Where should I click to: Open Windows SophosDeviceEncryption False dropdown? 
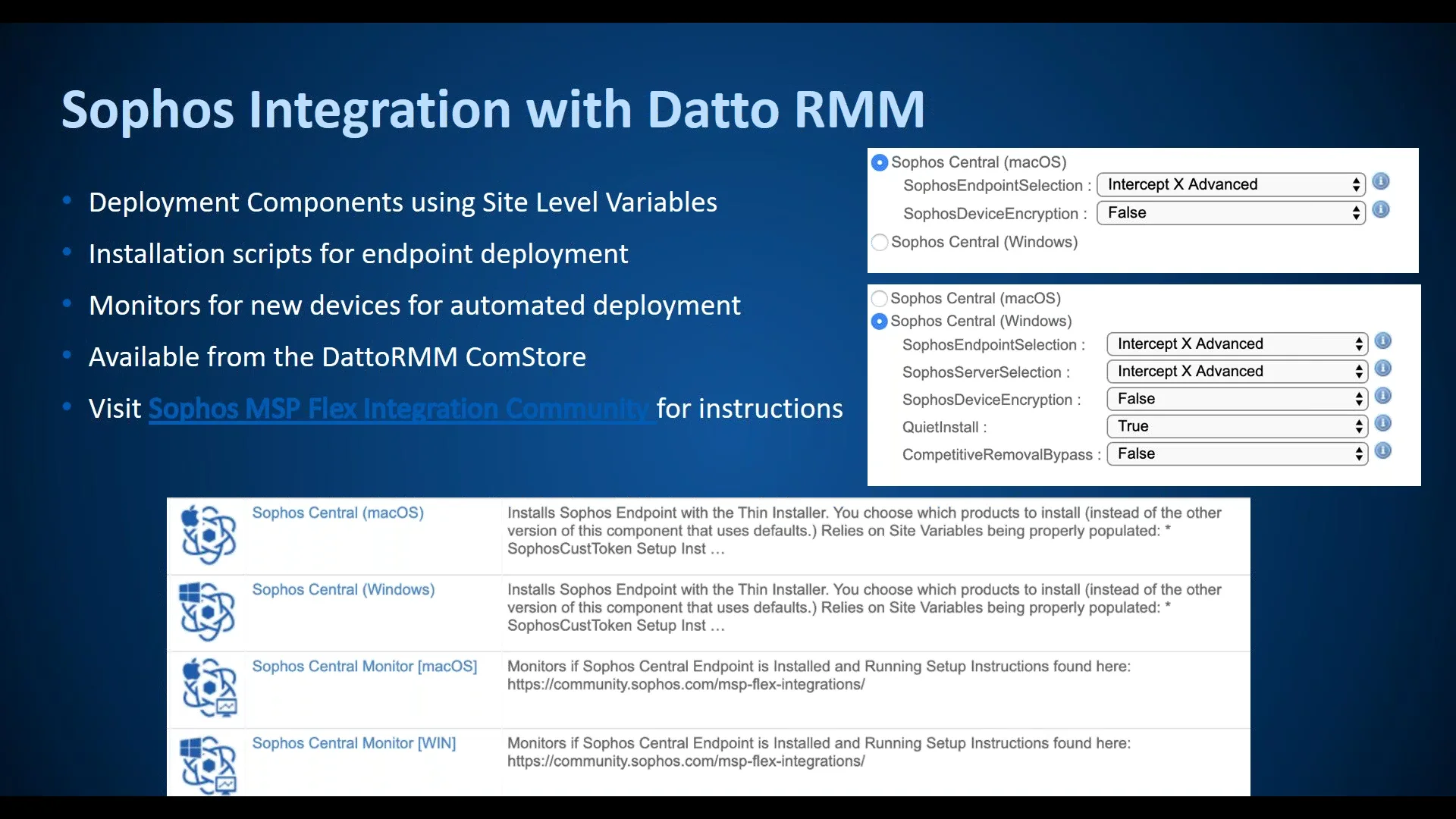point(1237,399)
